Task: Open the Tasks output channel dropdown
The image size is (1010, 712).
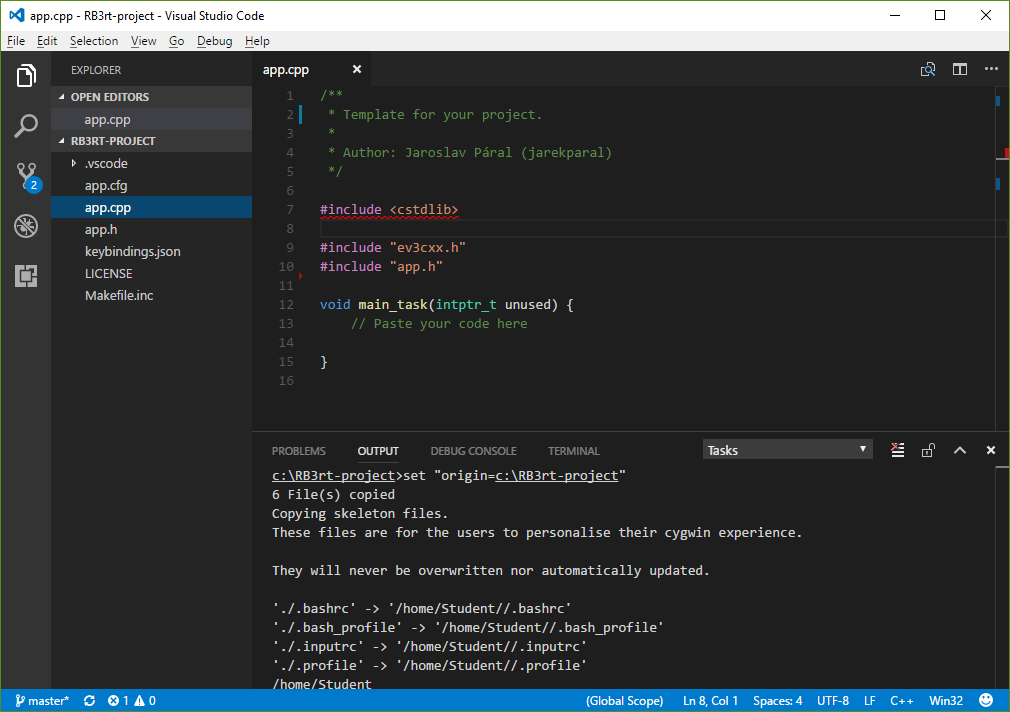Action: [x=787, y=450]
